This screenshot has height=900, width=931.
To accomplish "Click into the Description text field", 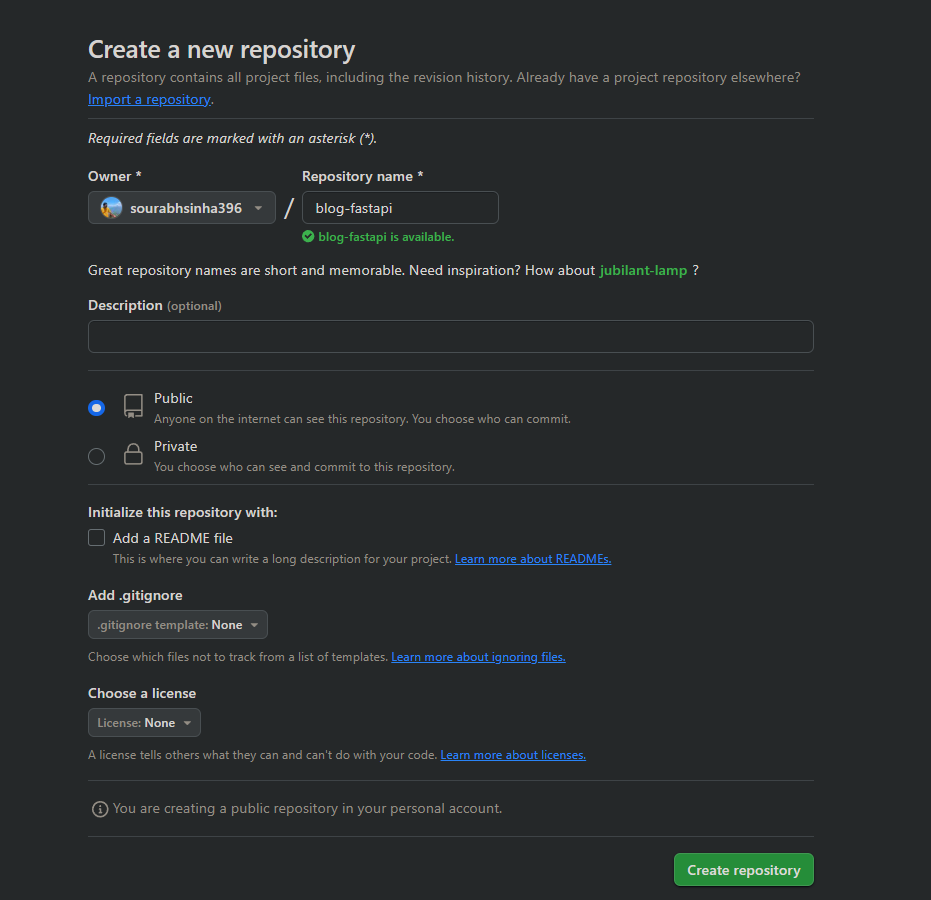I will tap(451, 337).
